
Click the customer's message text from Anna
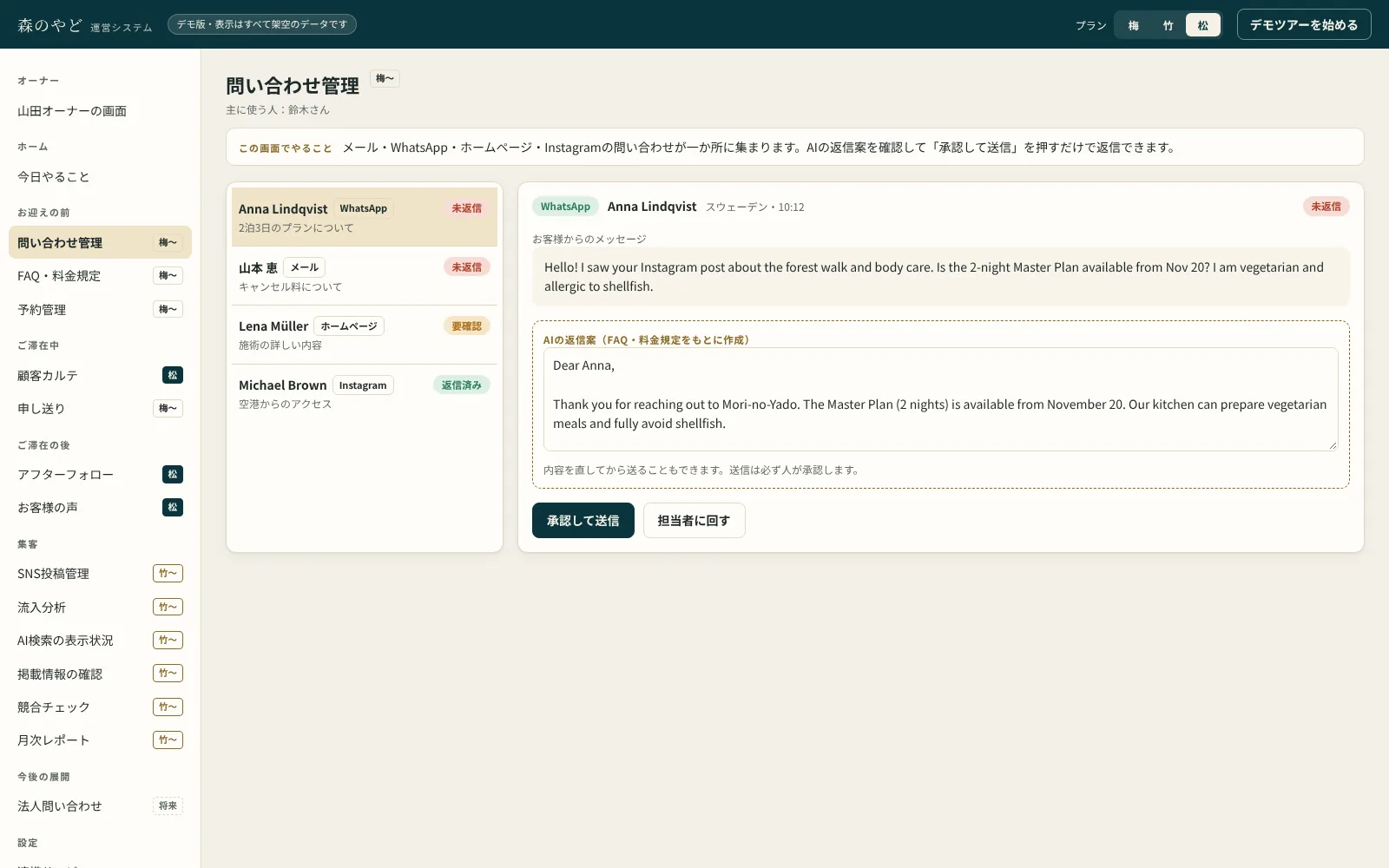tap(940, 277)
